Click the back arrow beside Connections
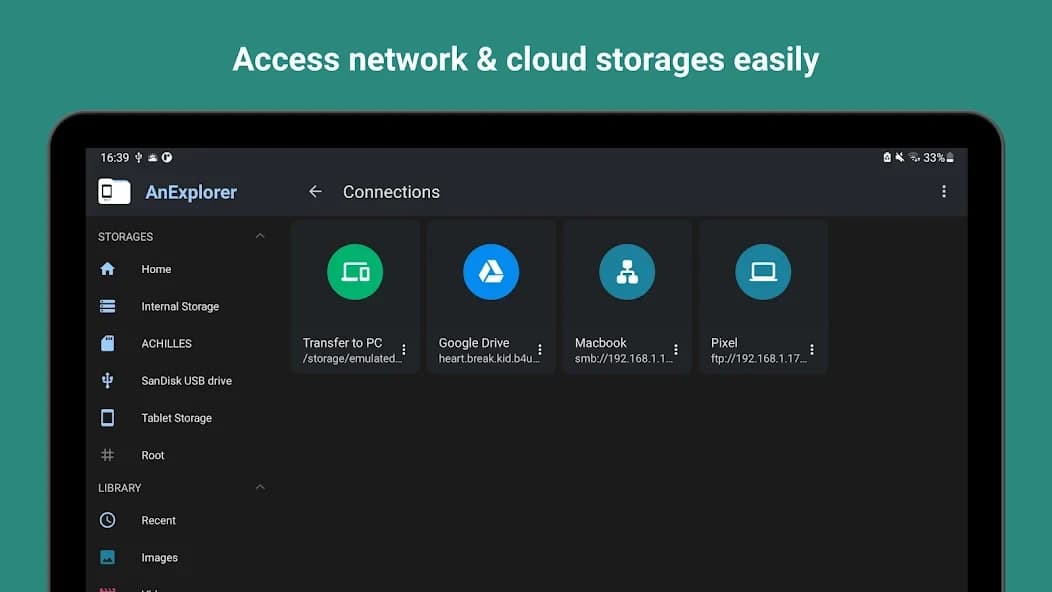The height and width of the screenshot is (592, 1052). (315, 192)
